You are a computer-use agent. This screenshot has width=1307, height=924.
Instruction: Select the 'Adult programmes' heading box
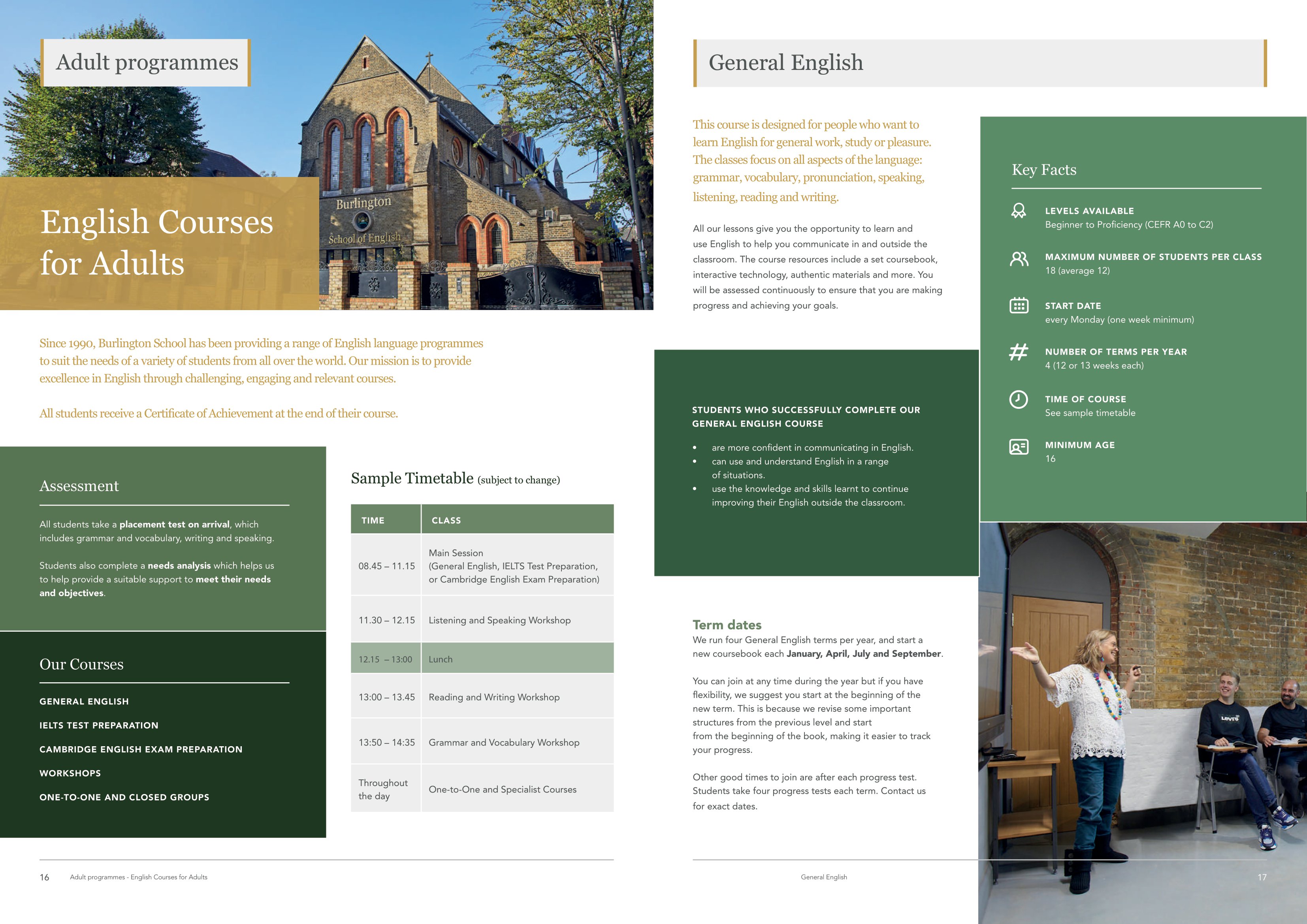click(146, 63)
